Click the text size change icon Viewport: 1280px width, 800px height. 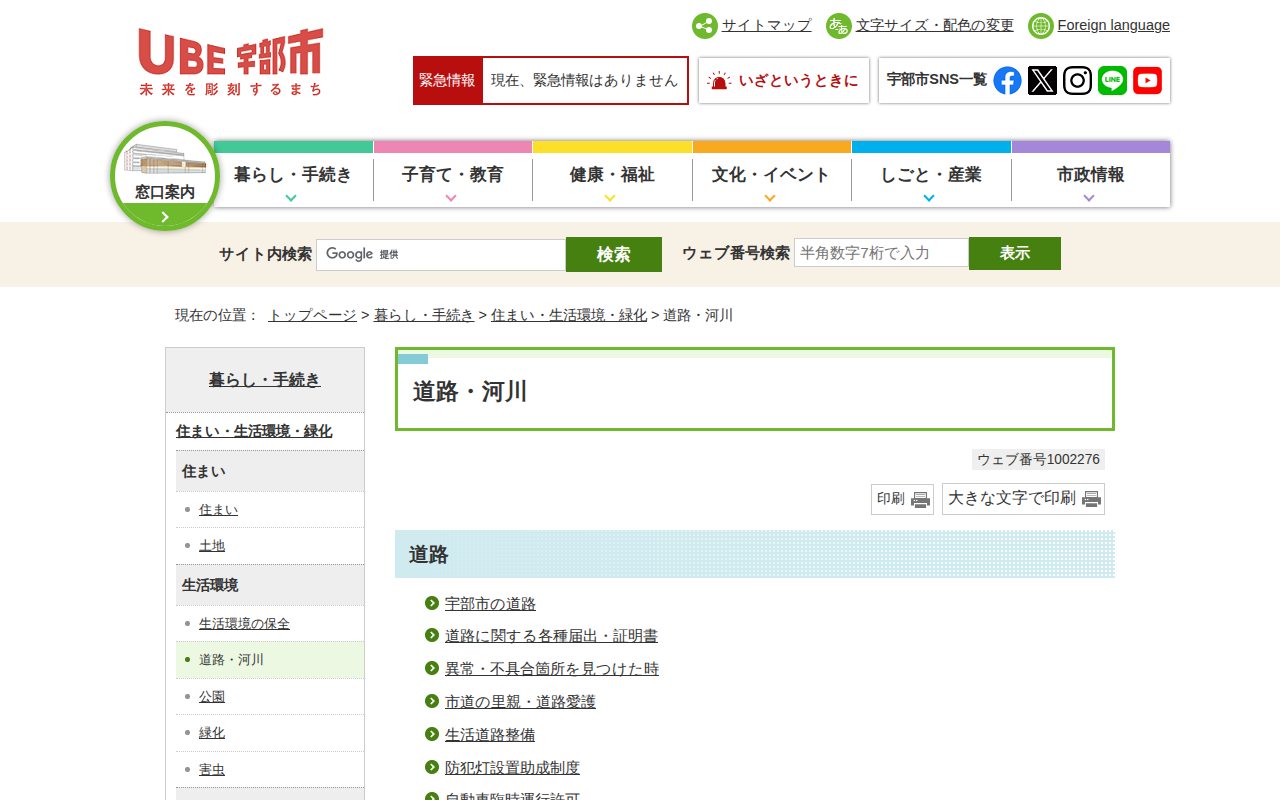(839, 26)
